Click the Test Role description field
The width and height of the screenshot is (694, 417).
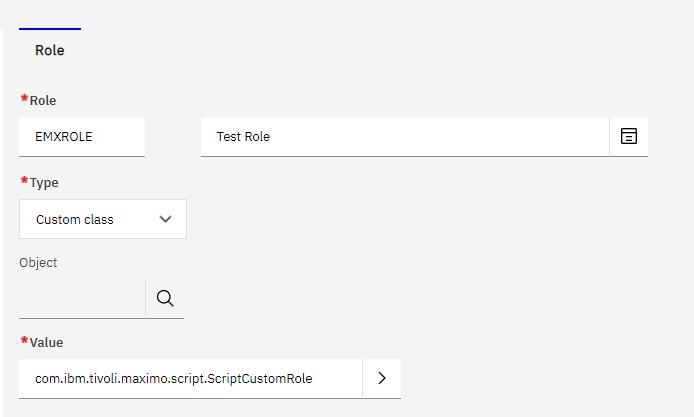click(x=405, y=136)
